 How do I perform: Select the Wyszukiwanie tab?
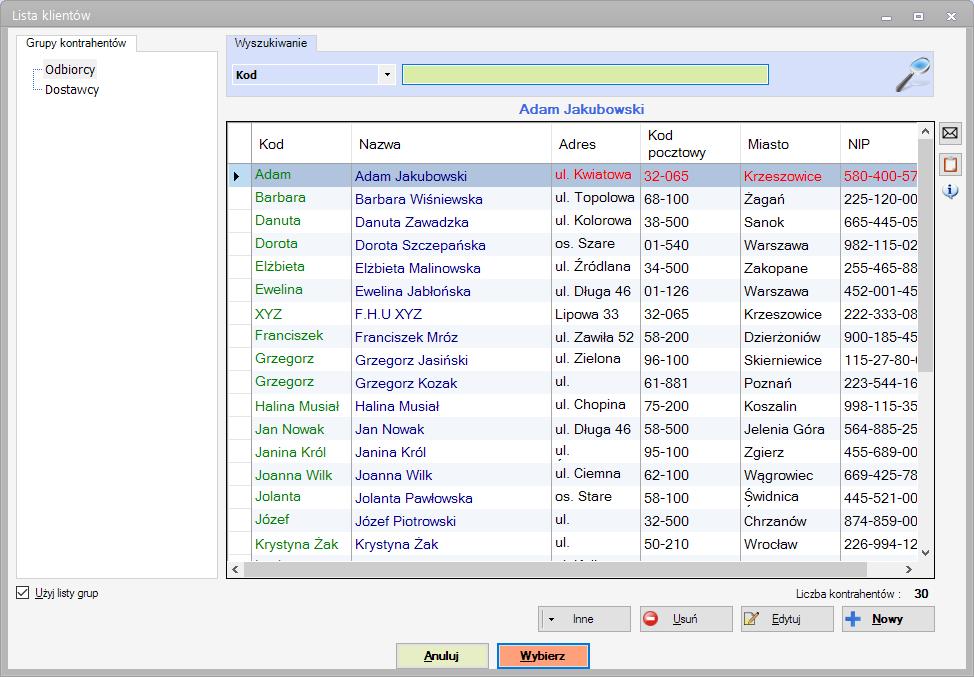[271, 43]
